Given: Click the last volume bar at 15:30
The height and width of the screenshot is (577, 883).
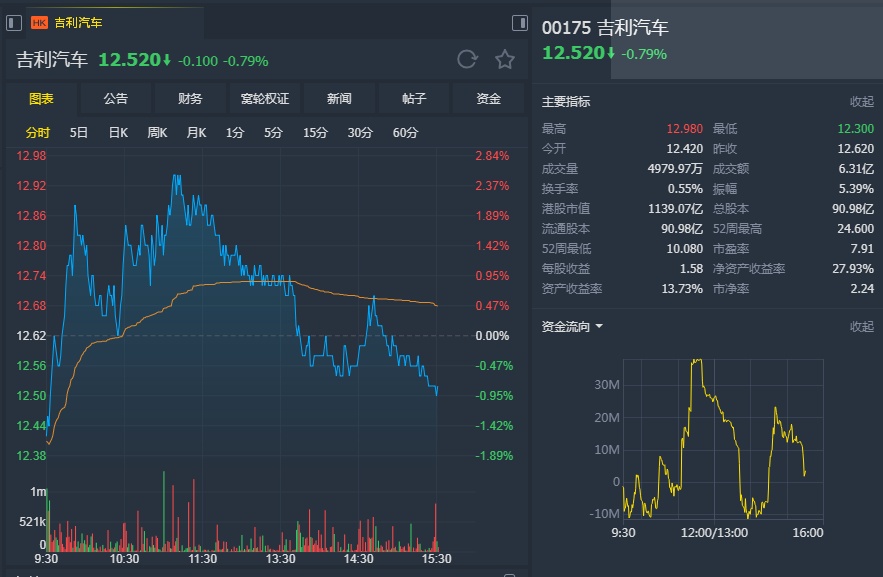Looking at the screenshot, I should tap(436, 528).
